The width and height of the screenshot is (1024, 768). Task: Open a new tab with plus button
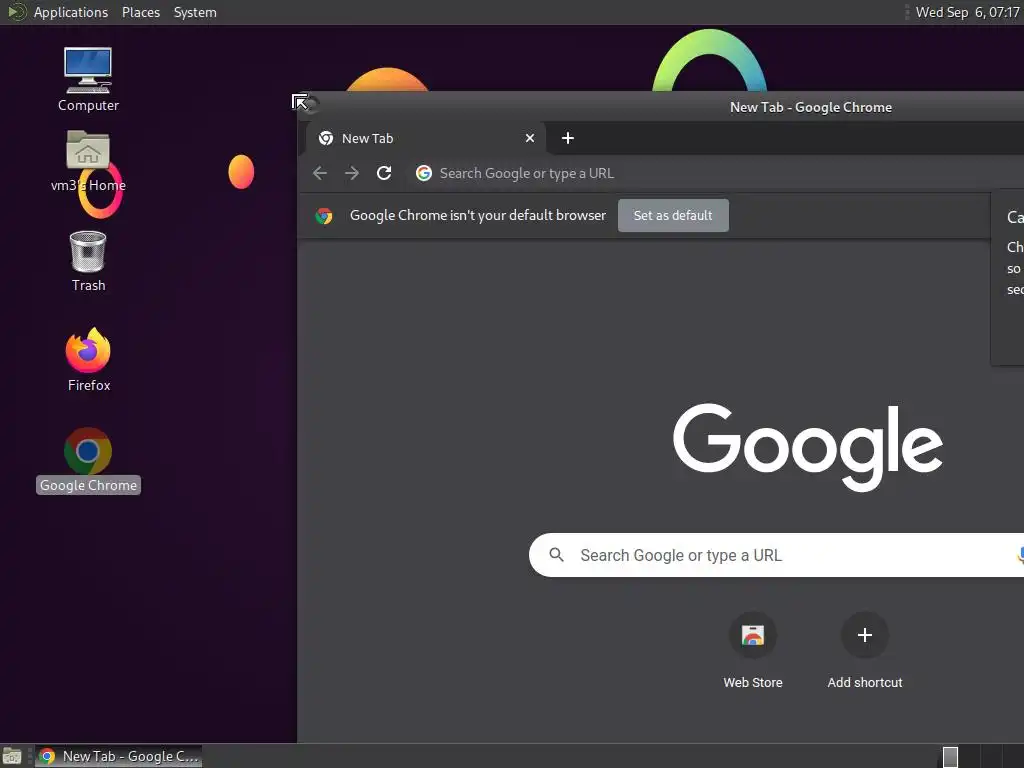[x=568, y=138]
